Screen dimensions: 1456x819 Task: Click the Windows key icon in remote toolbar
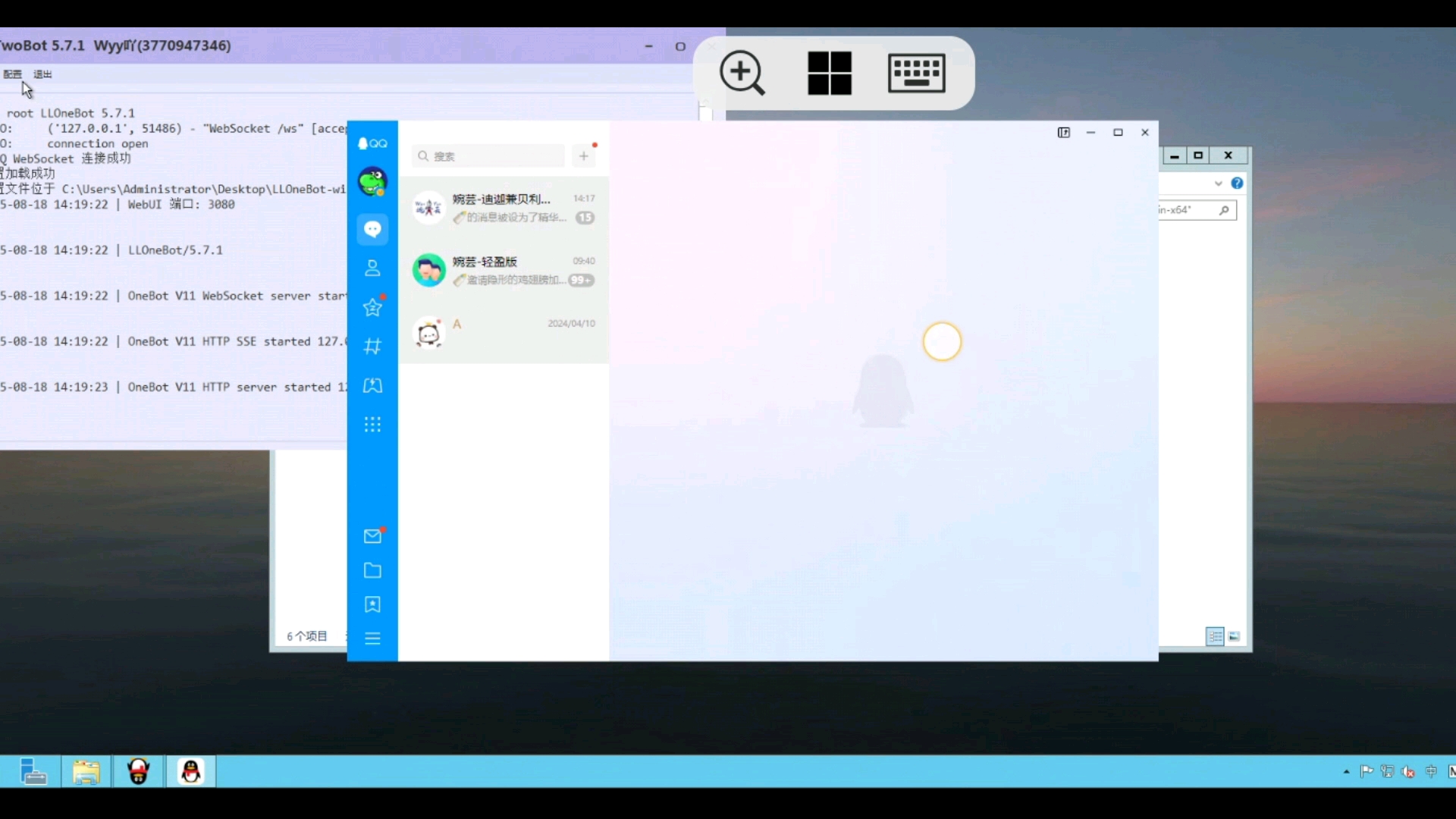click(x=830, y=73)
